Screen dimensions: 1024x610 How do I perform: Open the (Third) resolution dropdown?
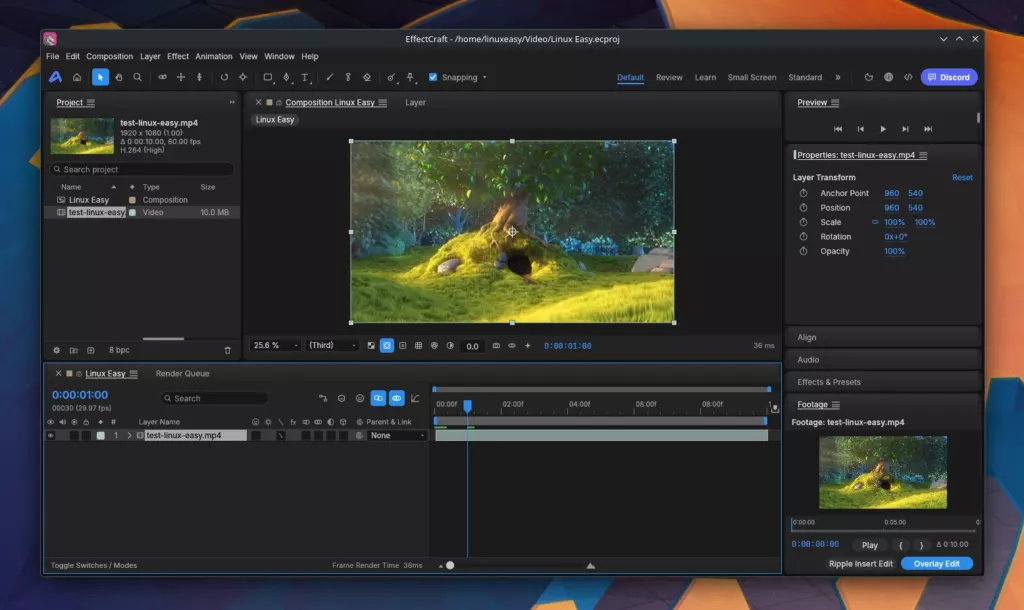tap(332, 345)
